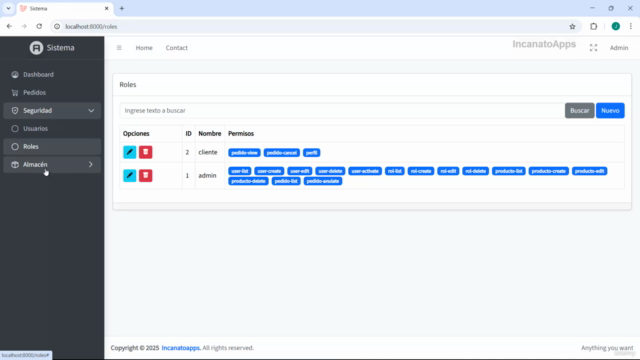Click the Sistema brand link
The image size is (640, 360).
(52, 48)
